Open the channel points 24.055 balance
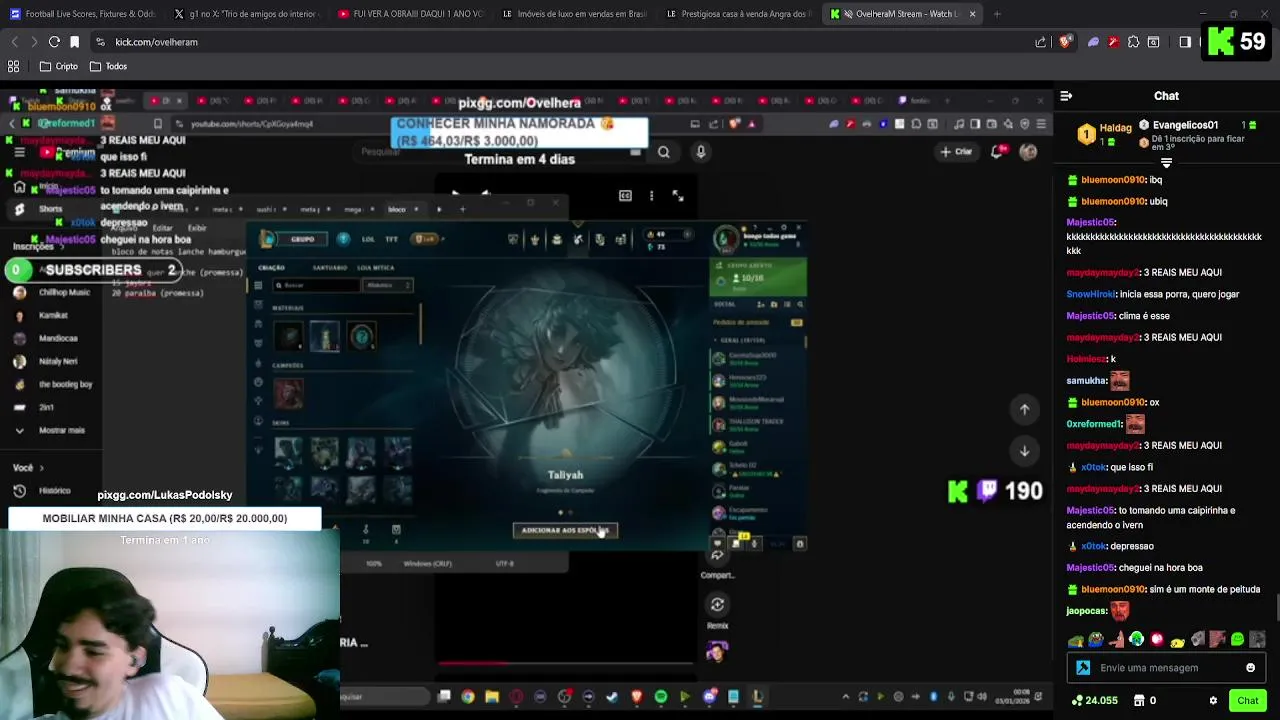The height and width of the screenshot is (720, 1280). [1094, 701]
